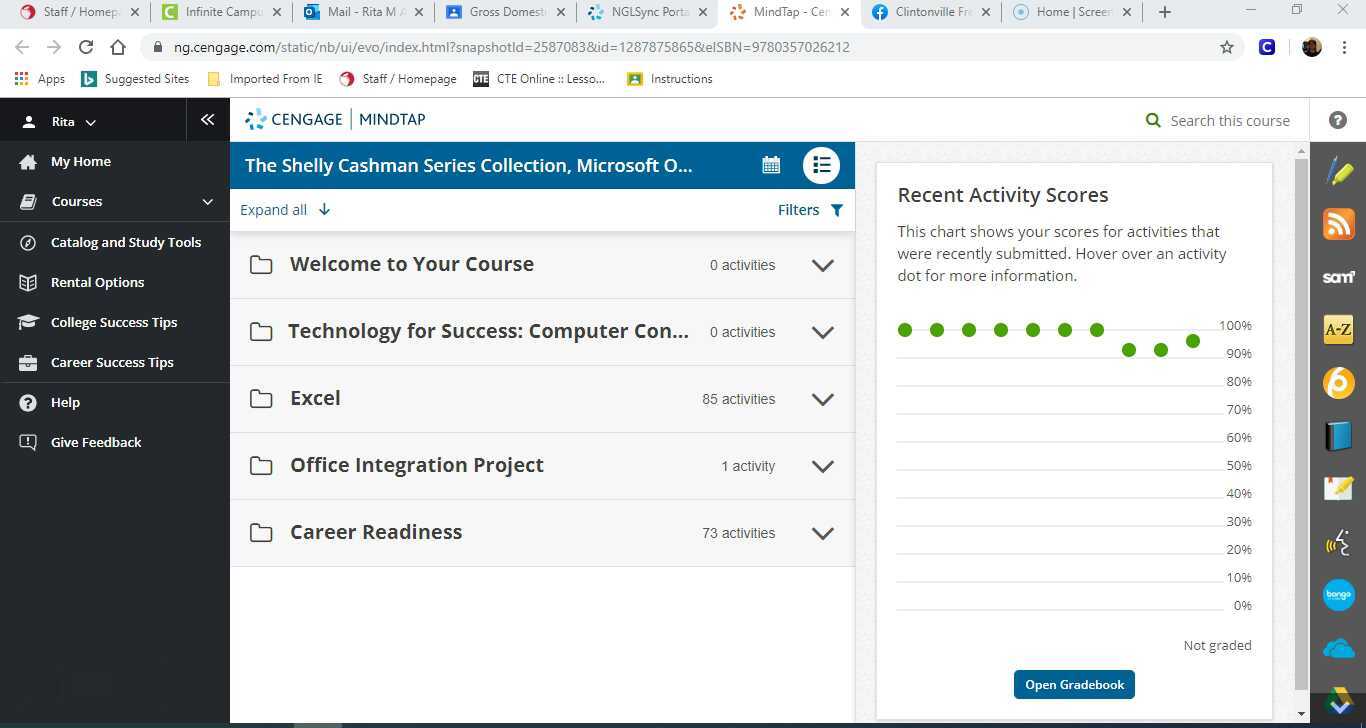Open the Filters panel

pos(808,209)
